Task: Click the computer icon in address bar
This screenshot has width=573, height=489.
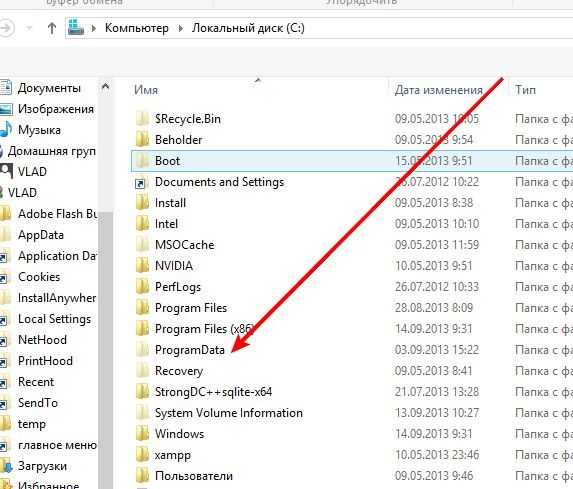Action: [x=76, y=28]
